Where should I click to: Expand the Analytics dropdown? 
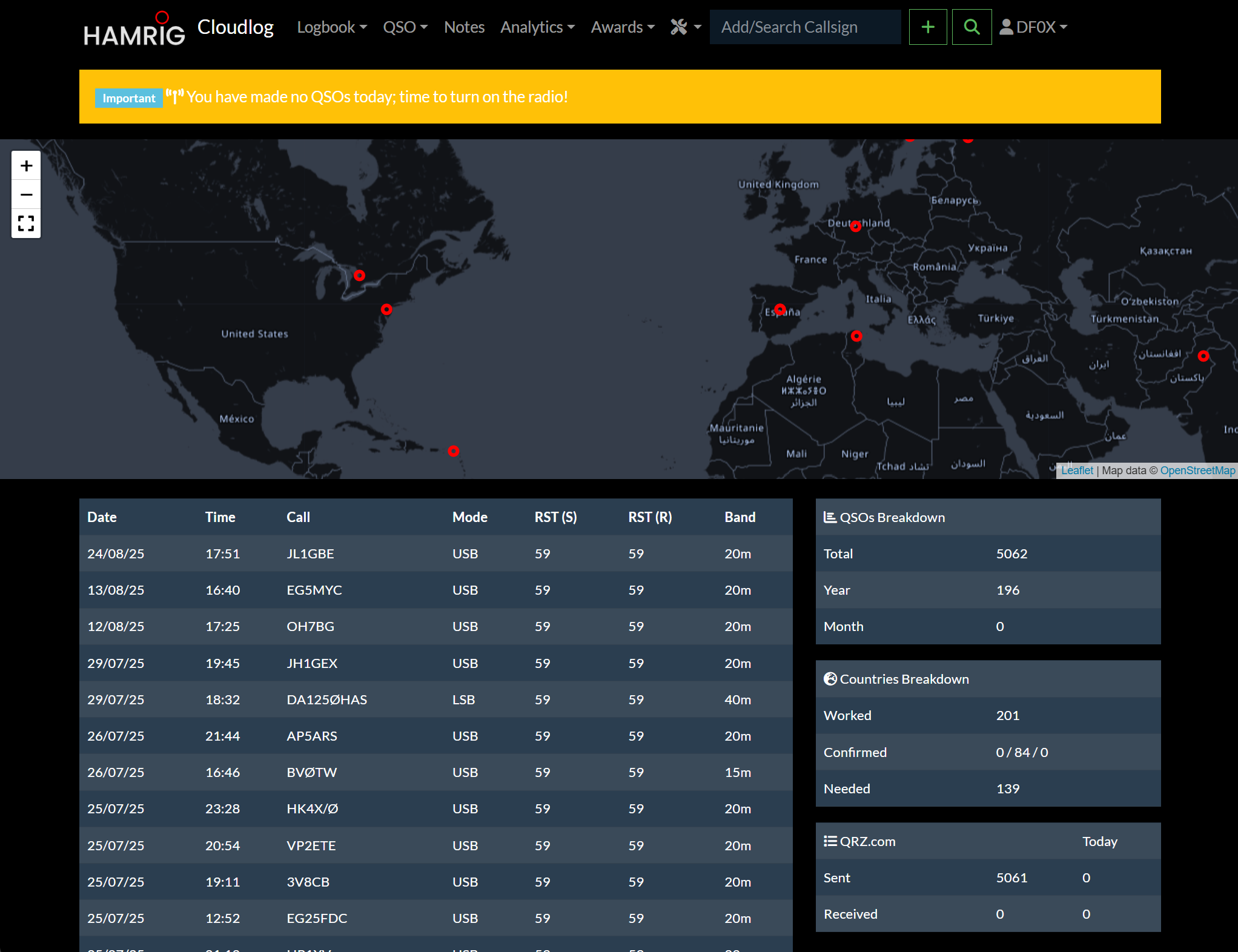point(537,27)
